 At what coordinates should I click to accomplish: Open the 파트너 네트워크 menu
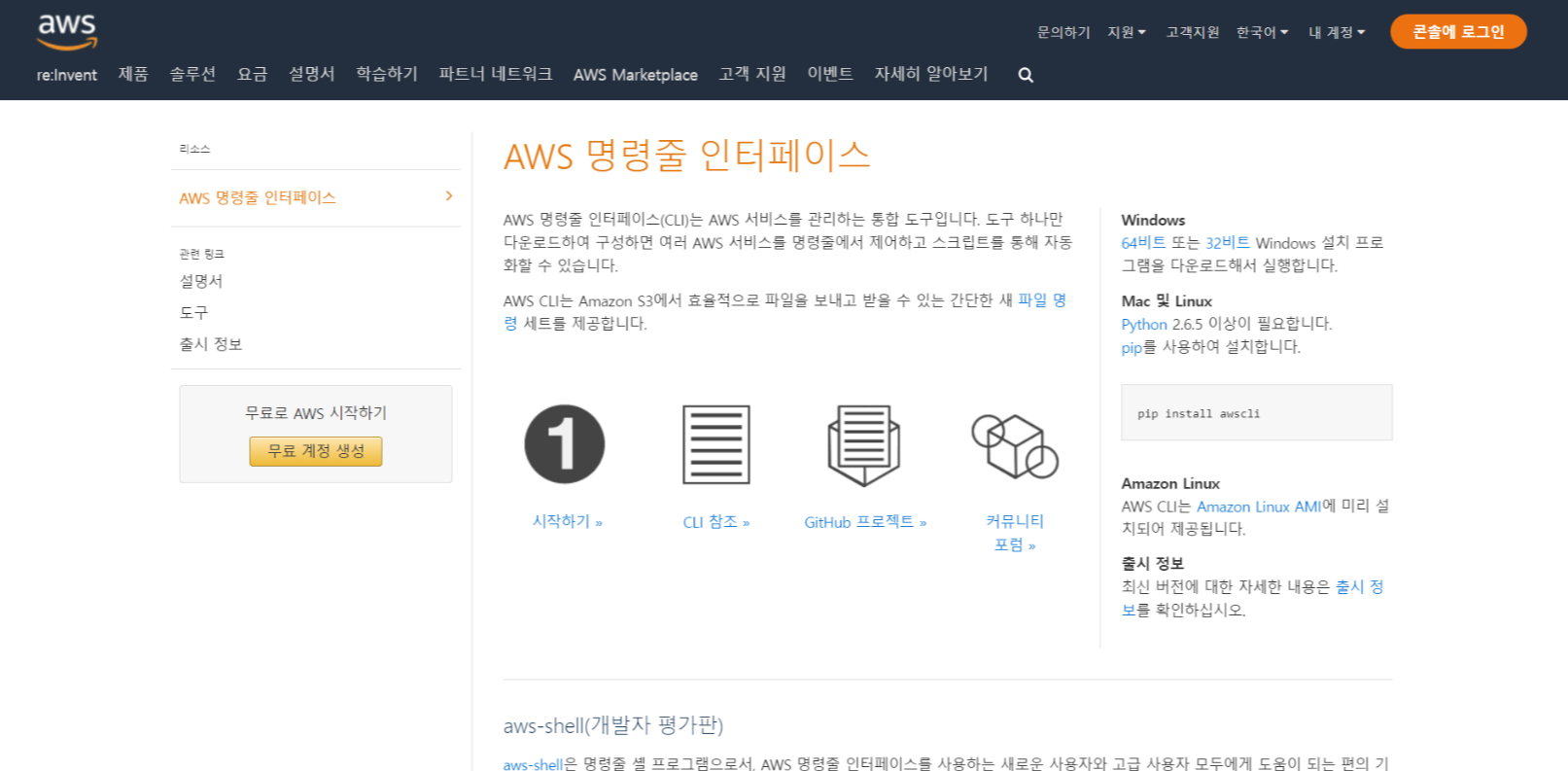(495, 74)
